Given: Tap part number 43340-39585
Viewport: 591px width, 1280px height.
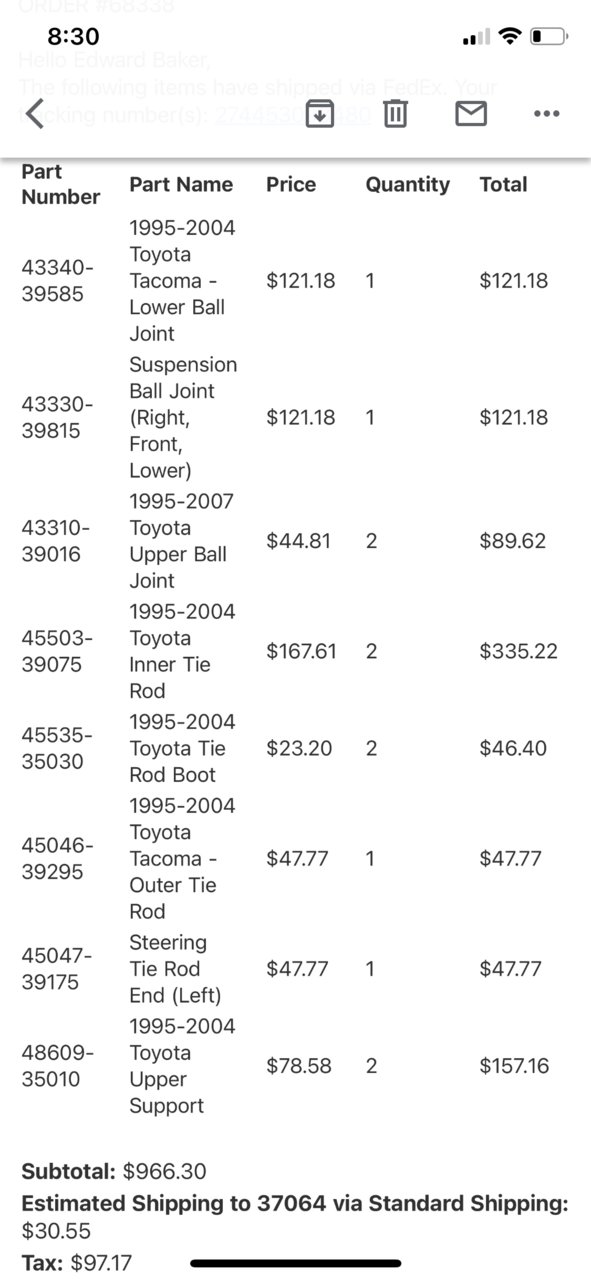Looking at the screenshot, I should pos(58,281).
